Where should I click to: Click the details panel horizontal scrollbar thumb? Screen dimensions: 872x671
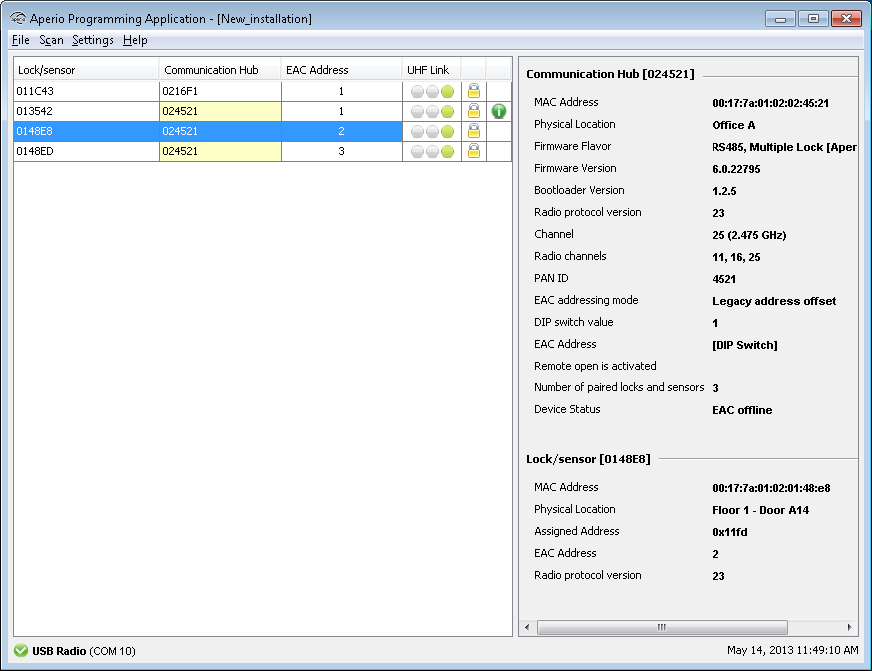click(662, 628)
